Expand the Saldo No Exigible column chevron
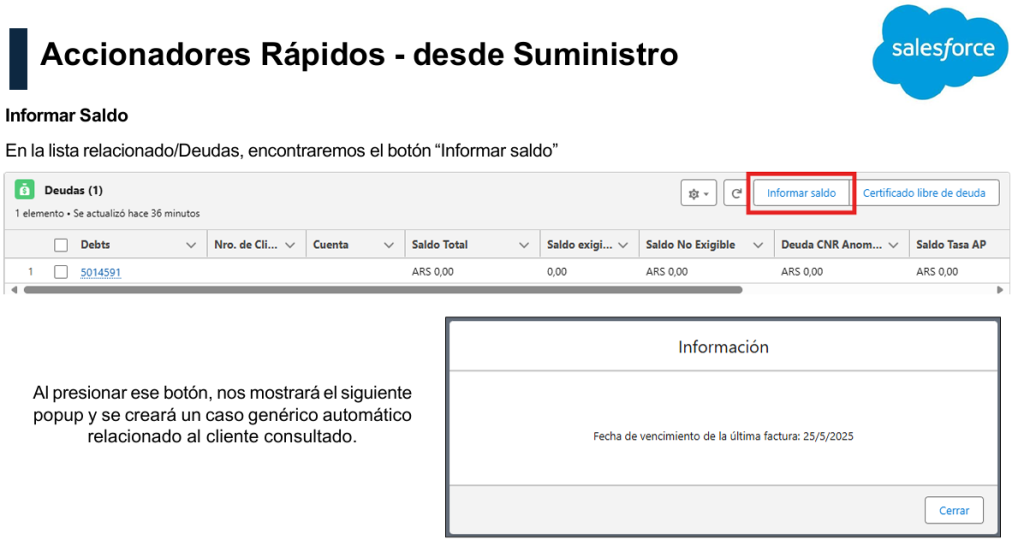 coord(758,245)
